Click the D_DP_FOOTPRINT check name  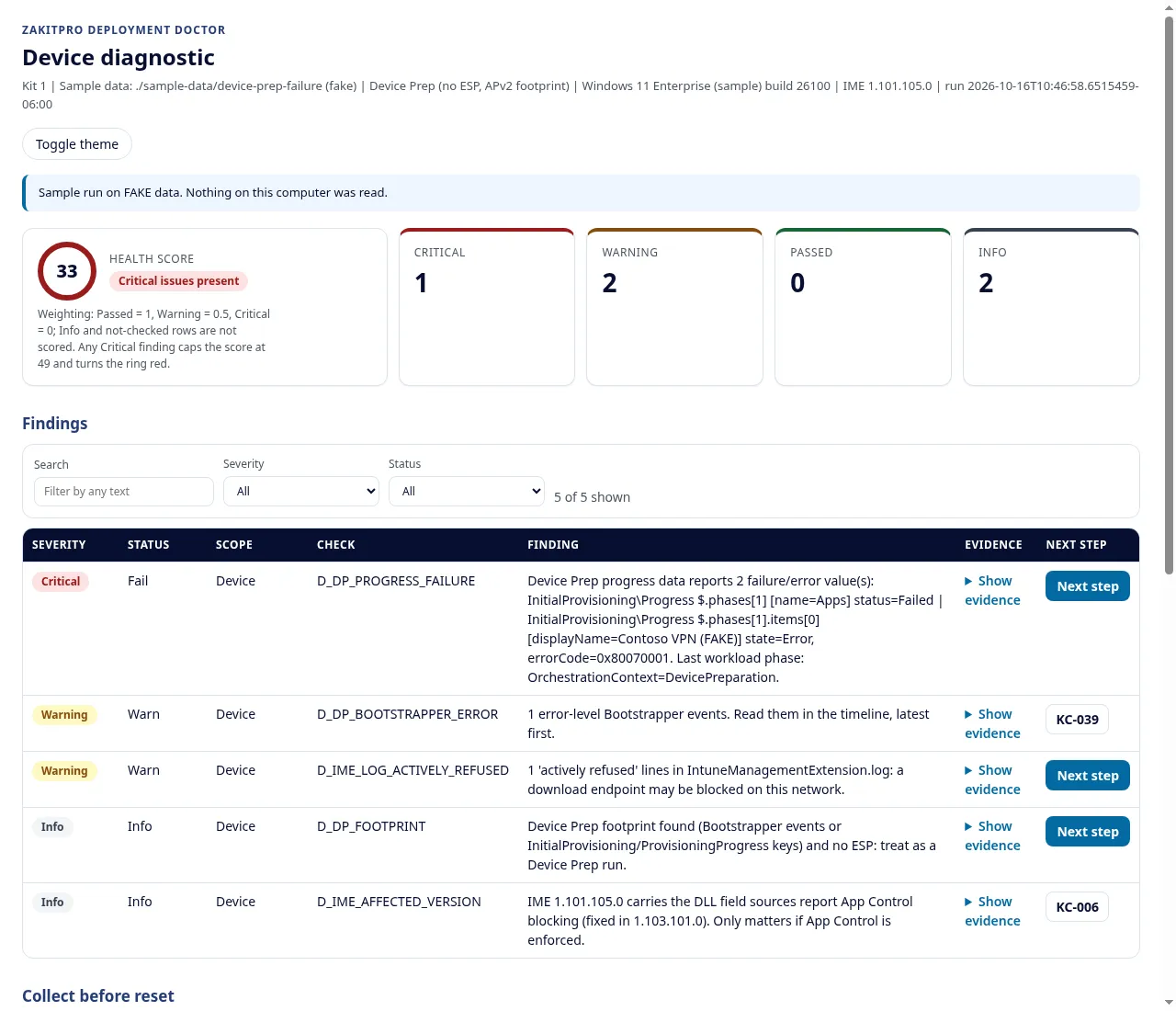(371, 826)
